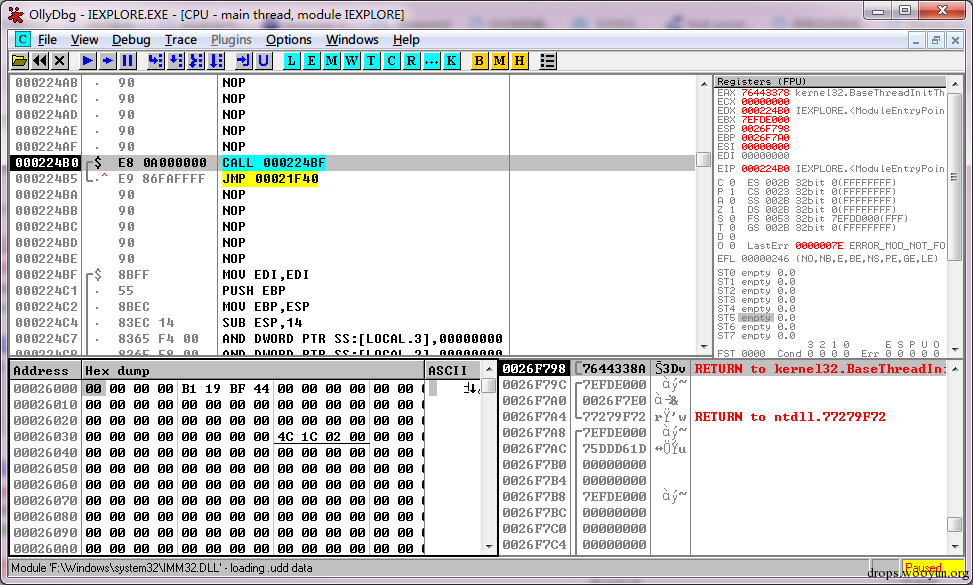Screen dimensions: 973x585
Task: Pause execution with the pause icon
Action: click(127, 61)
